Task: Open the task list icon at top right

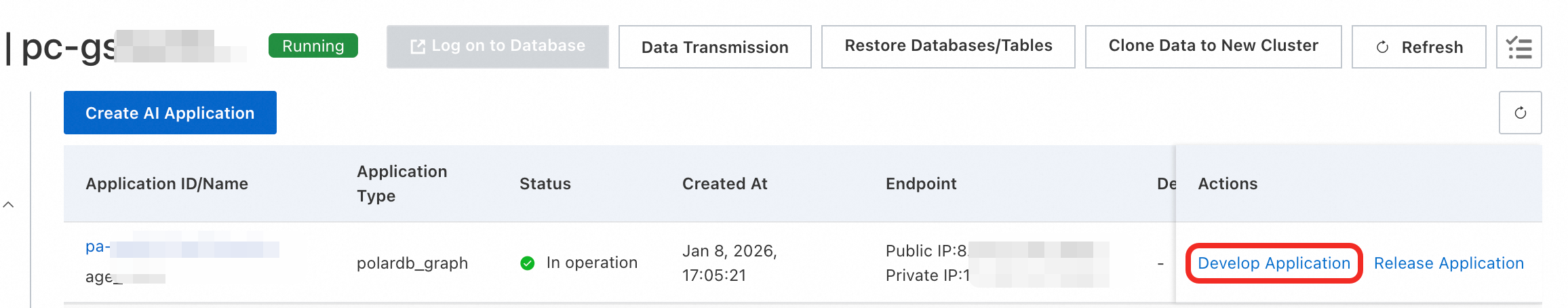Action: pyautogui.click(x=1518, y=47)
